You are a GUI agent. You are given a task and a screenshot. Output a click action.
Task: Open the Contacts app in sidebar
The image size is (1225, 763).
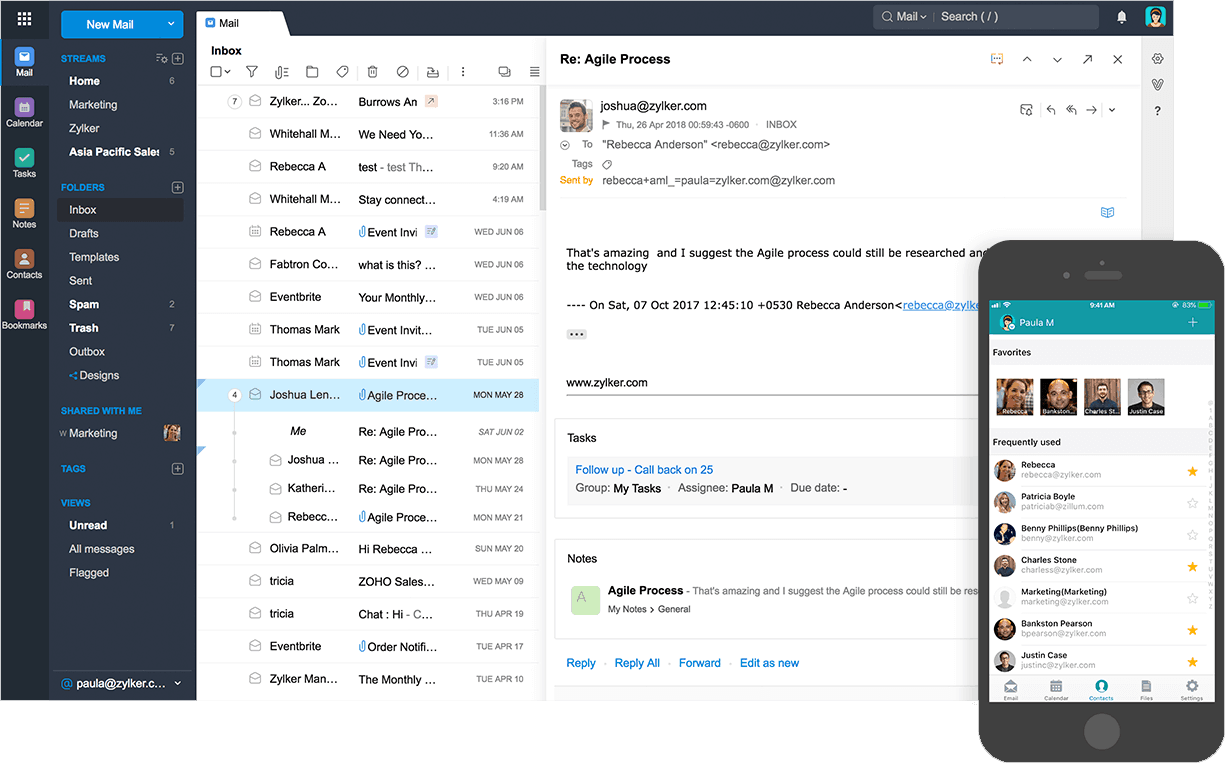tap(24, 264)
